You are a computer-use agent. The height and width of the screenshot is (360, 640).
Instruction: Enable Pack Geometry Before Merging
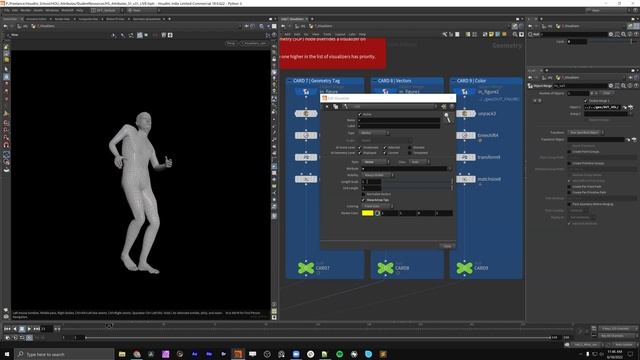tap(569, 204)
